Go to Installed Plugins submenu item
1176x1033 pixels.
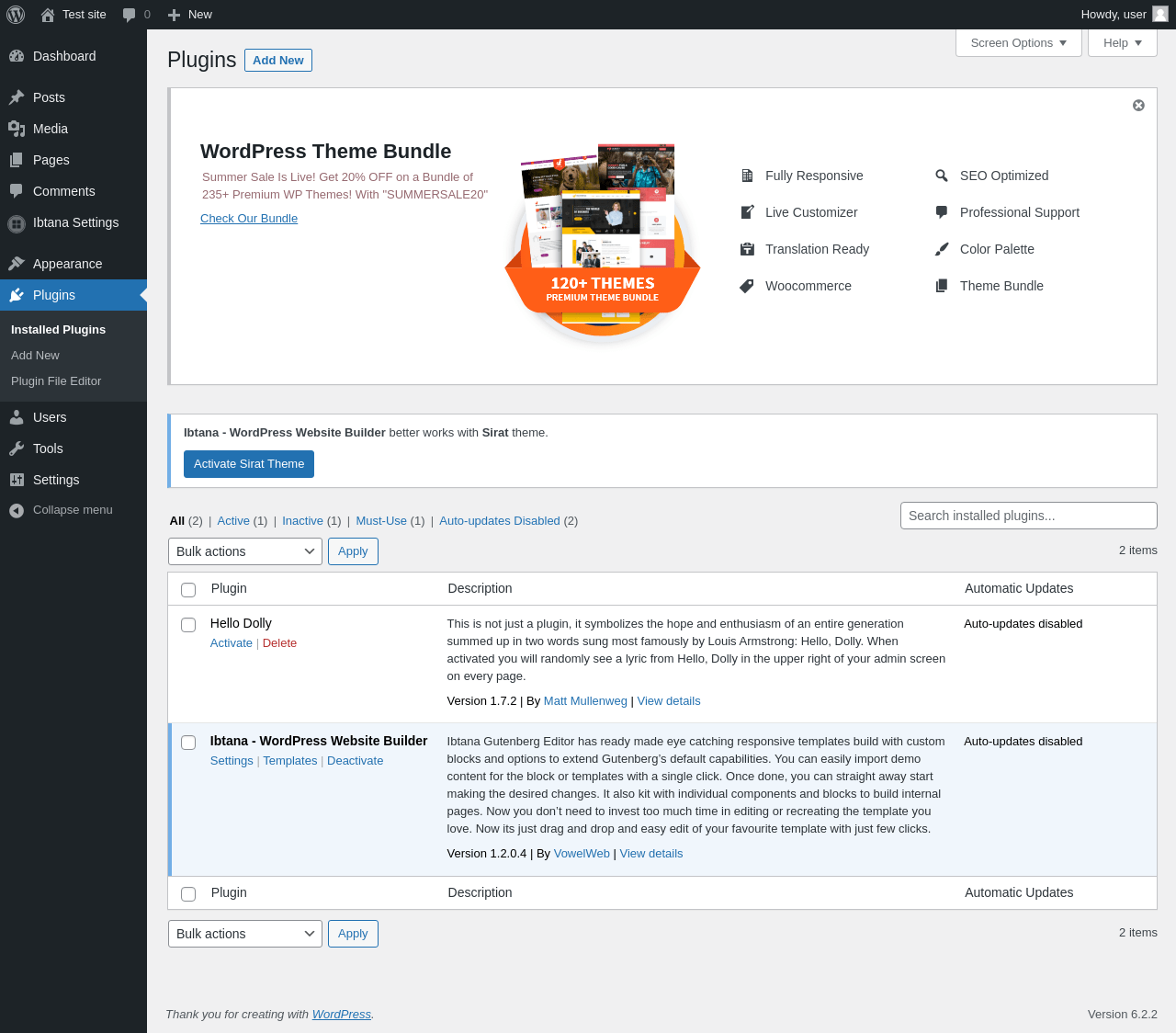(x=58, y=330)
